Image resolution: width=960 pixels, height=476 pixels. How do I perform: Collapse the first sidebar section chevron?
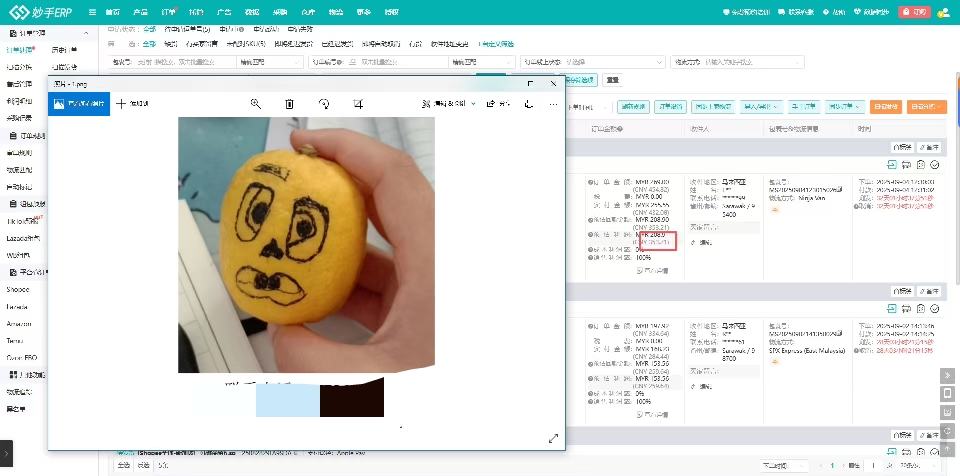pos(86,33)
